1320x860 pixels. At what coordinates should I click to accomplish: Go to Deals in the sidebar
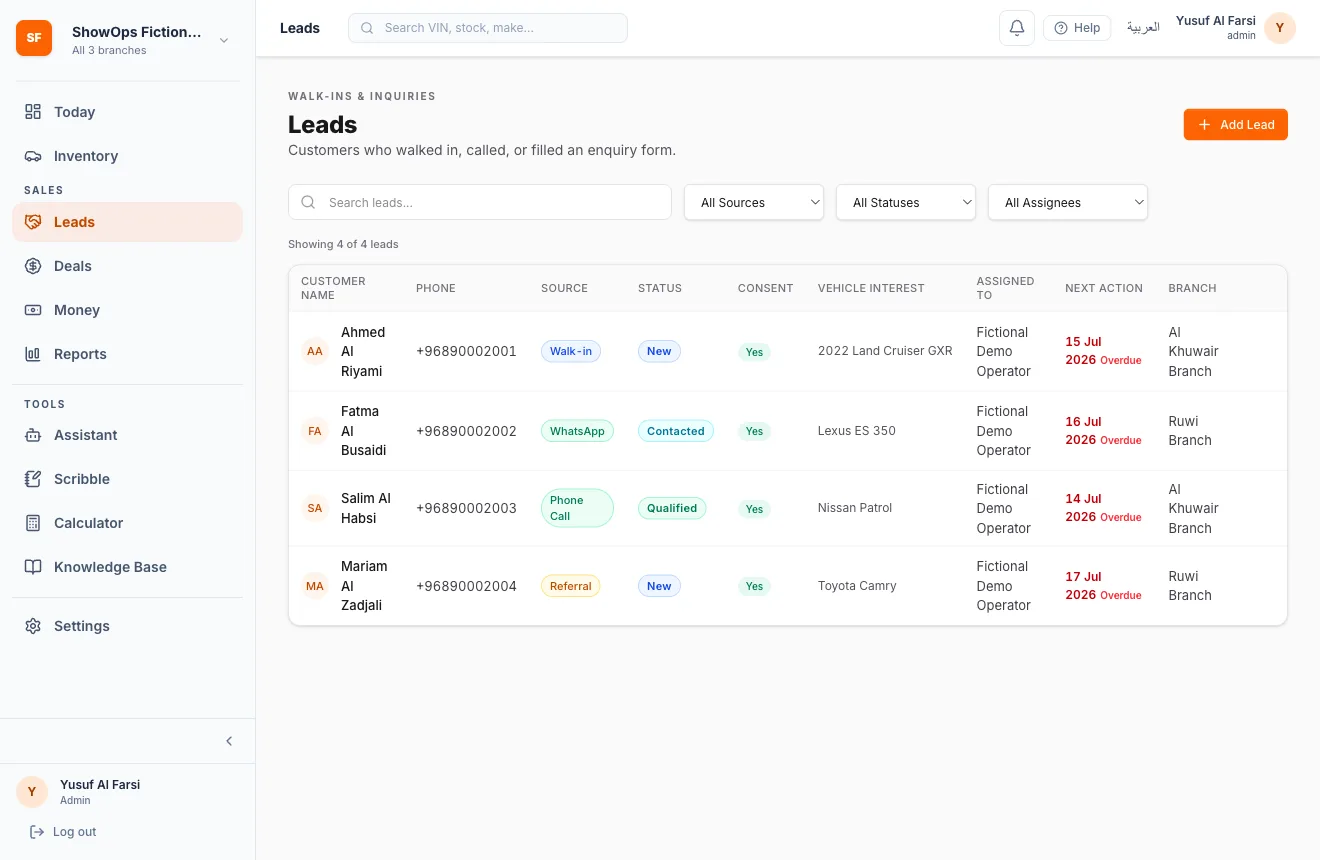(x=127, y=266)
